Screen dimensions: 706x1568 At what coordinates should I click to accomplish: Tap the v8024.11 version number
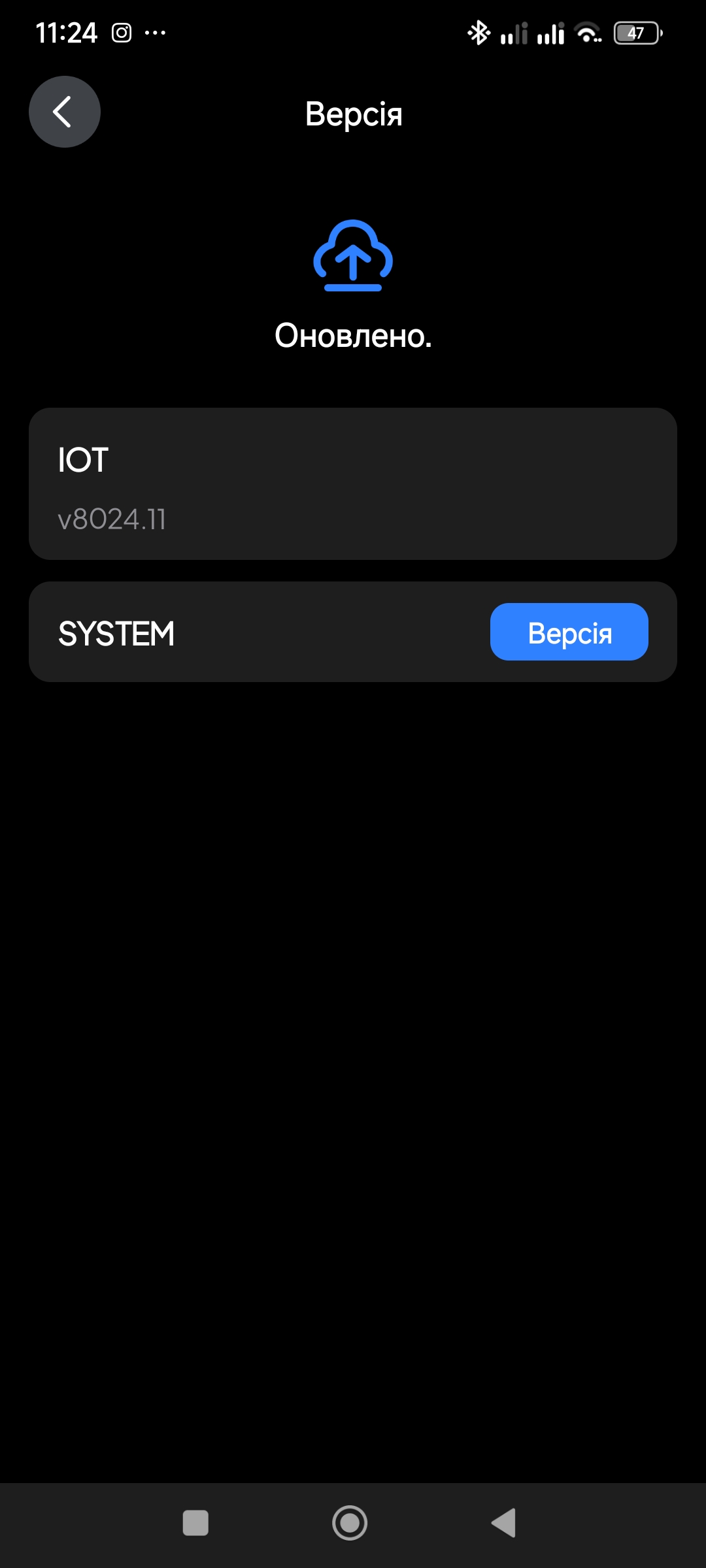tap(112, 520)
